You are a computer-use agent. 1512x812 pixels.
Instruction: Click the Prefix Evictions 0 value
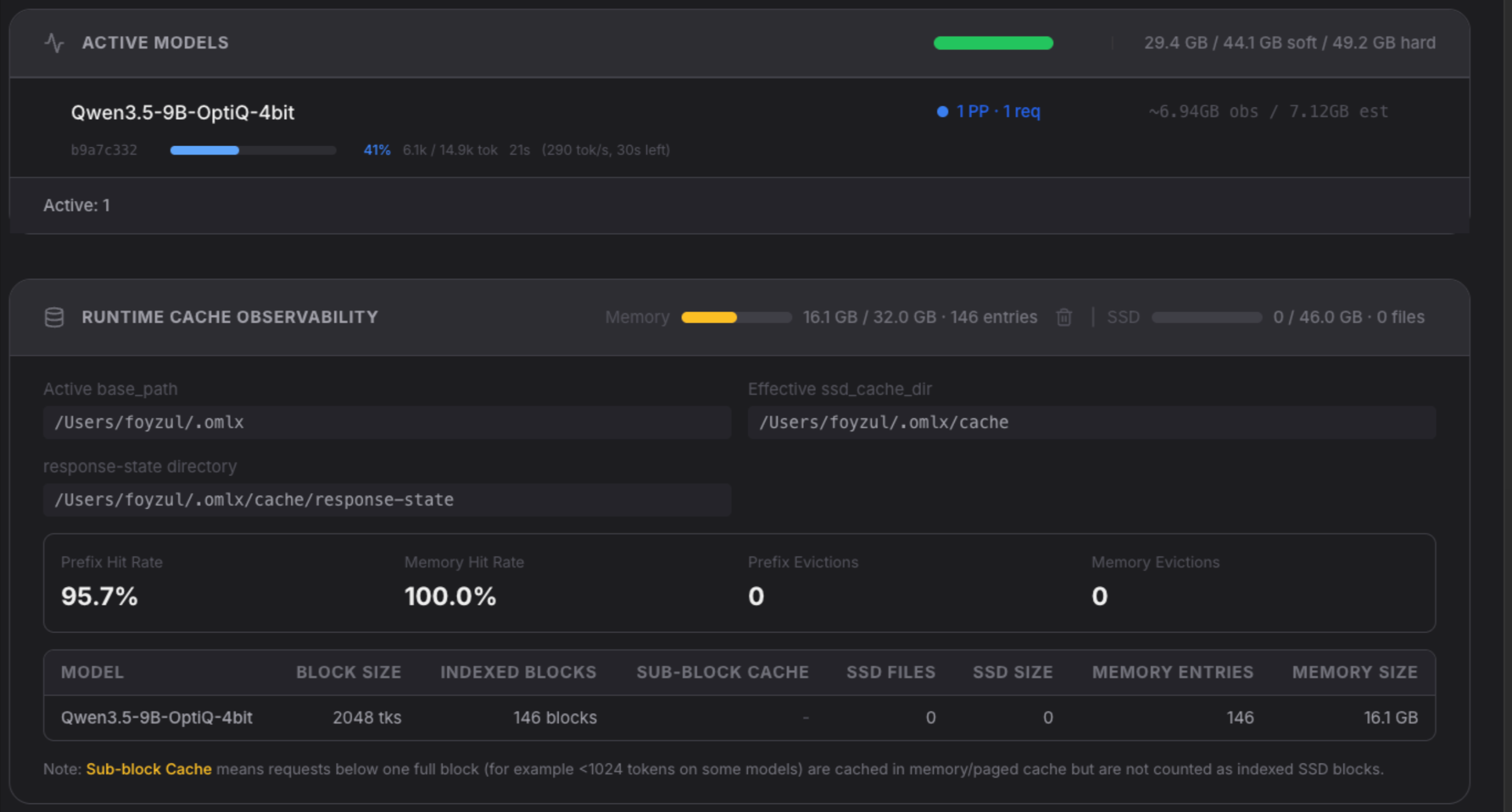coord(756,596)
